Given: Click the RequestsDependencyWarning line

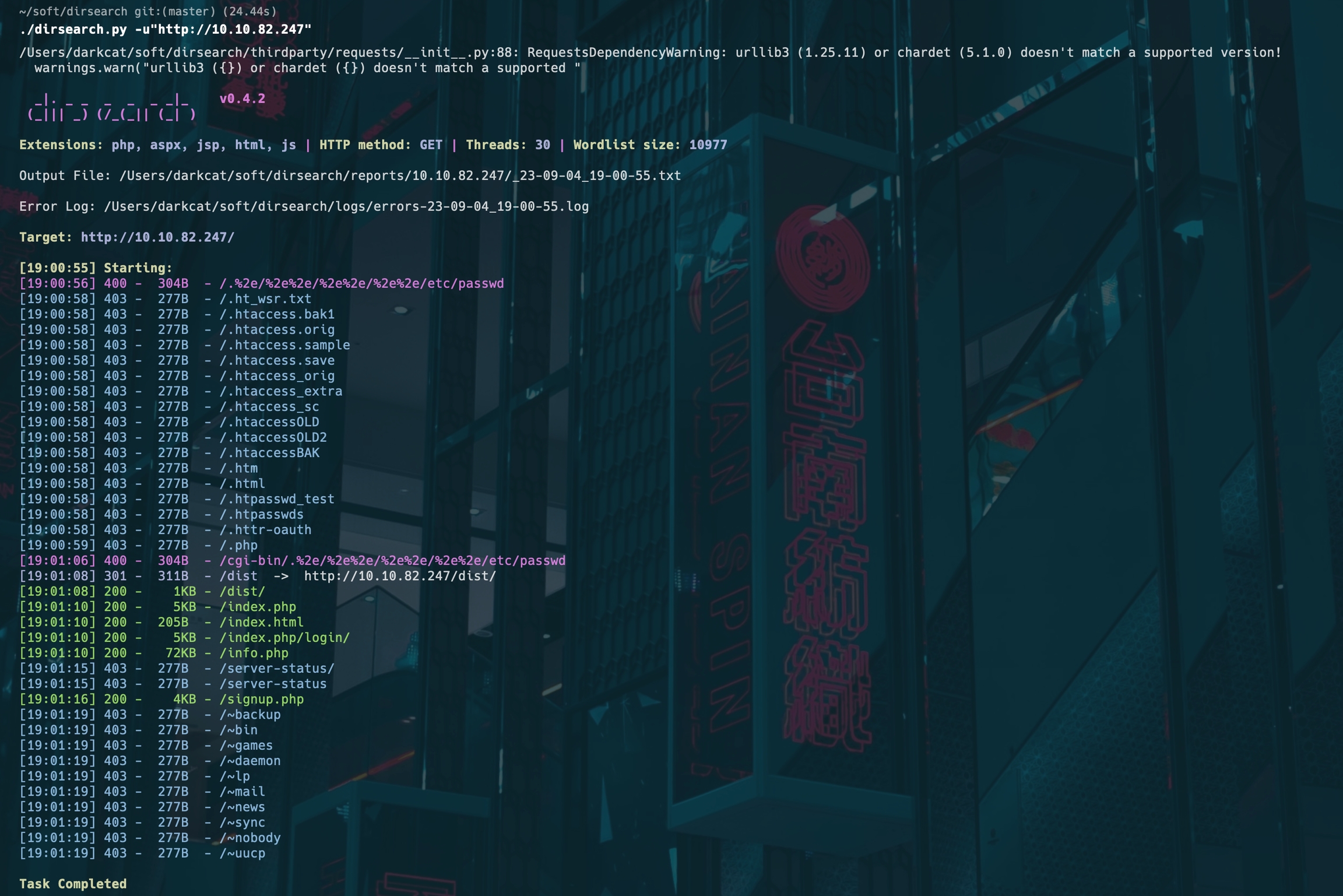Looking at the screenshot, I should click(651, 52).
